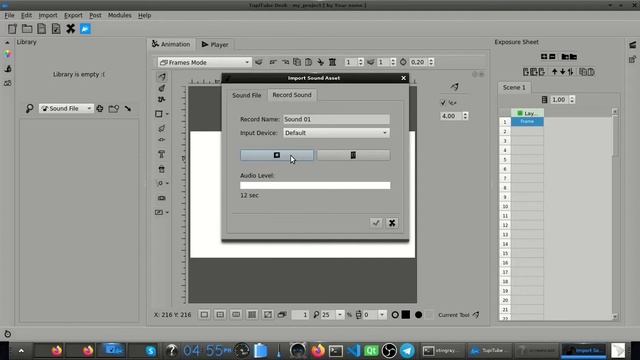Click the library search magnifier icon
The height and width of the screenshot is (360, 640).
click(29, 109)
